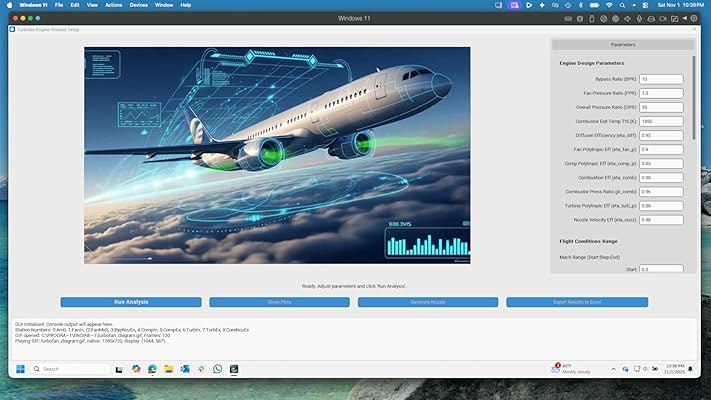Open the notification bell in system tray

[690, 368]
